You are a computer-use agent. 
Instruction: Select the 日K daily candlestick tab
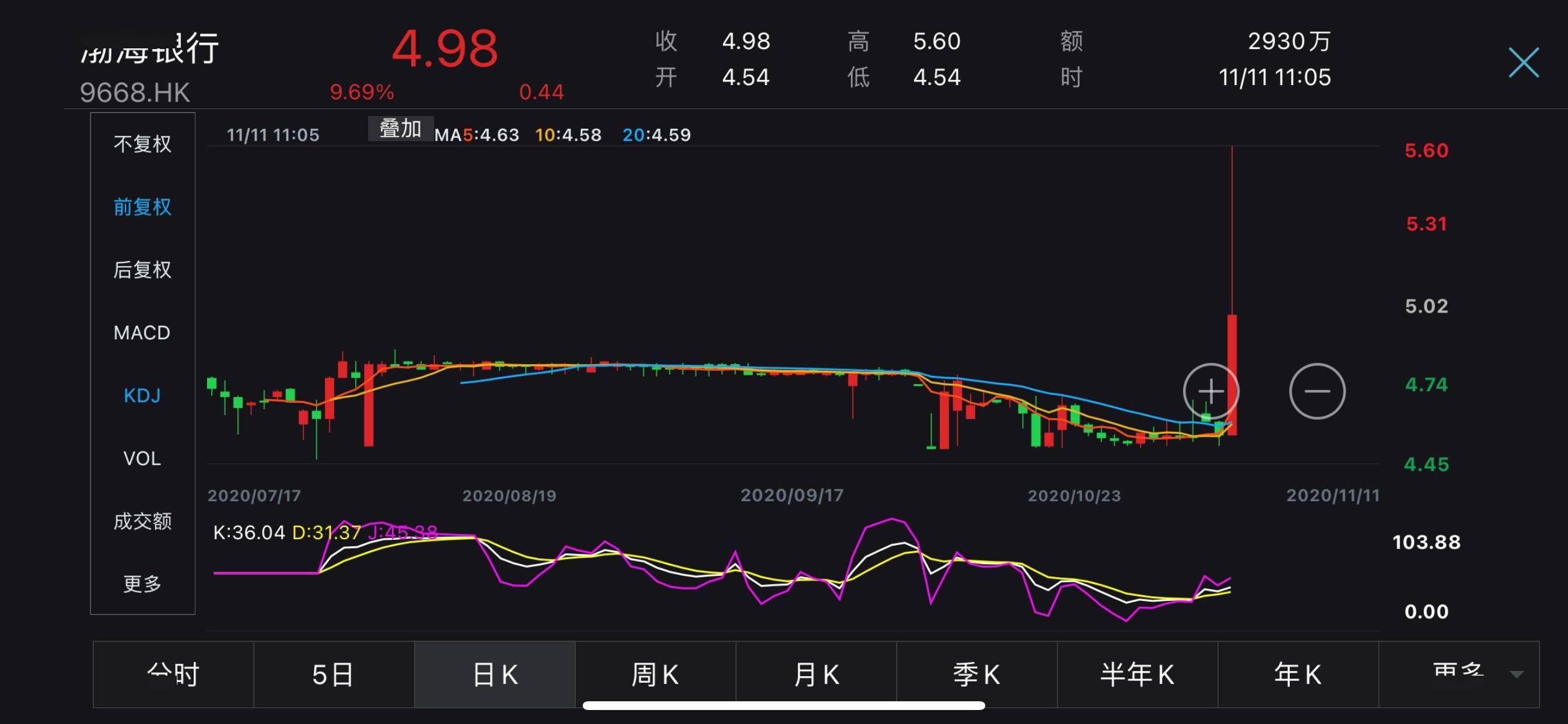[495, 674]
